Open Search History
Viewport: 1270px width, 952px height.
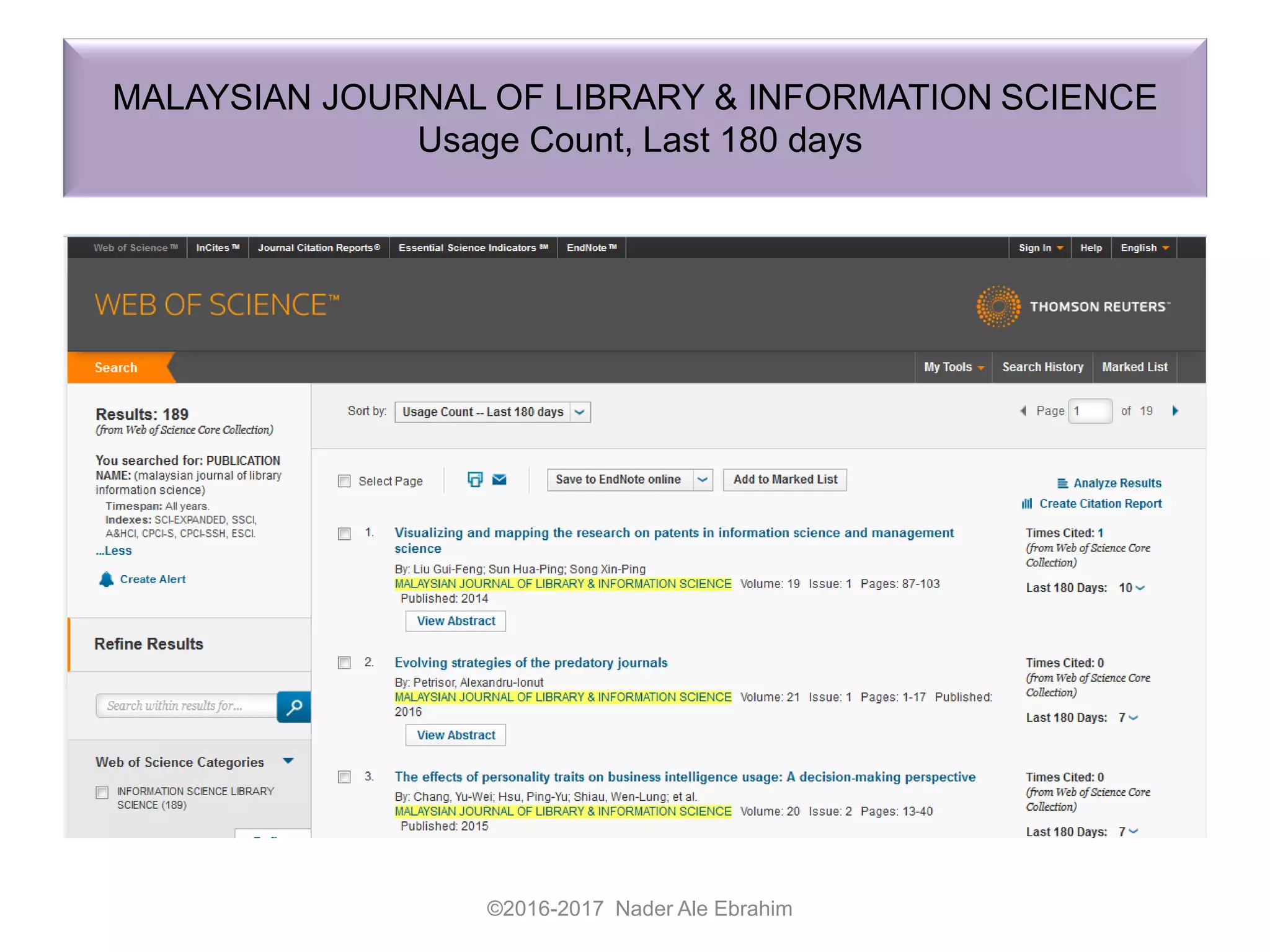1042,368
